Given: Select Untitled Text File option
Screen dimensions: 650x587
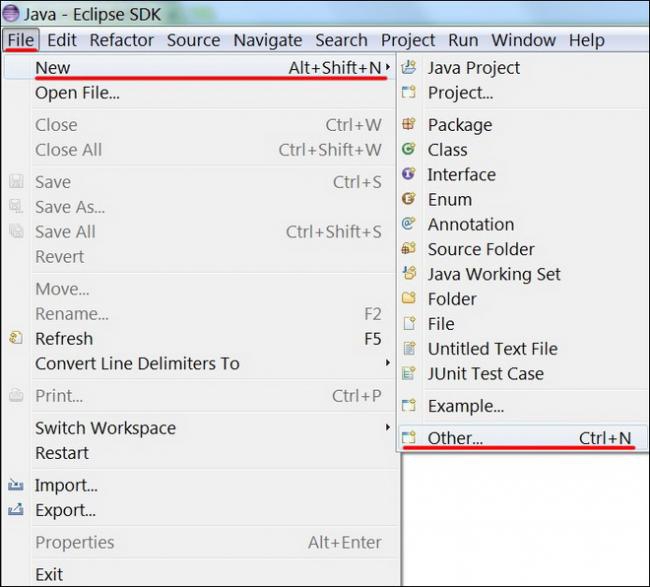Looking at the screenshot, I should click(x=492, y=349).
